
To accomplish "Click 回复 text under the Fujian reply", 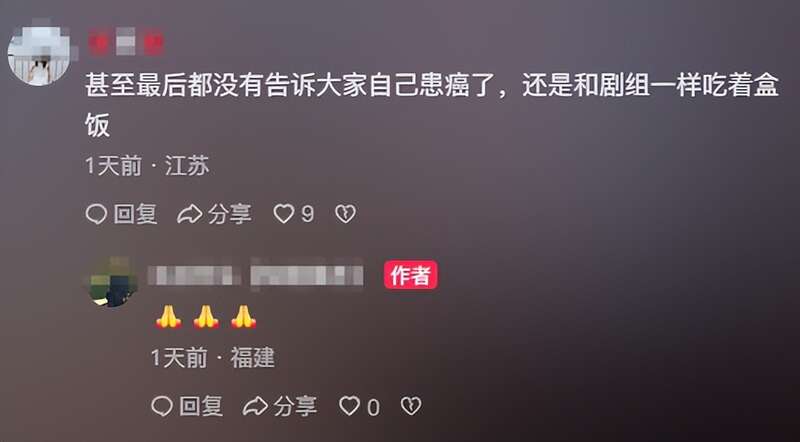I will (x=201, y=406).
